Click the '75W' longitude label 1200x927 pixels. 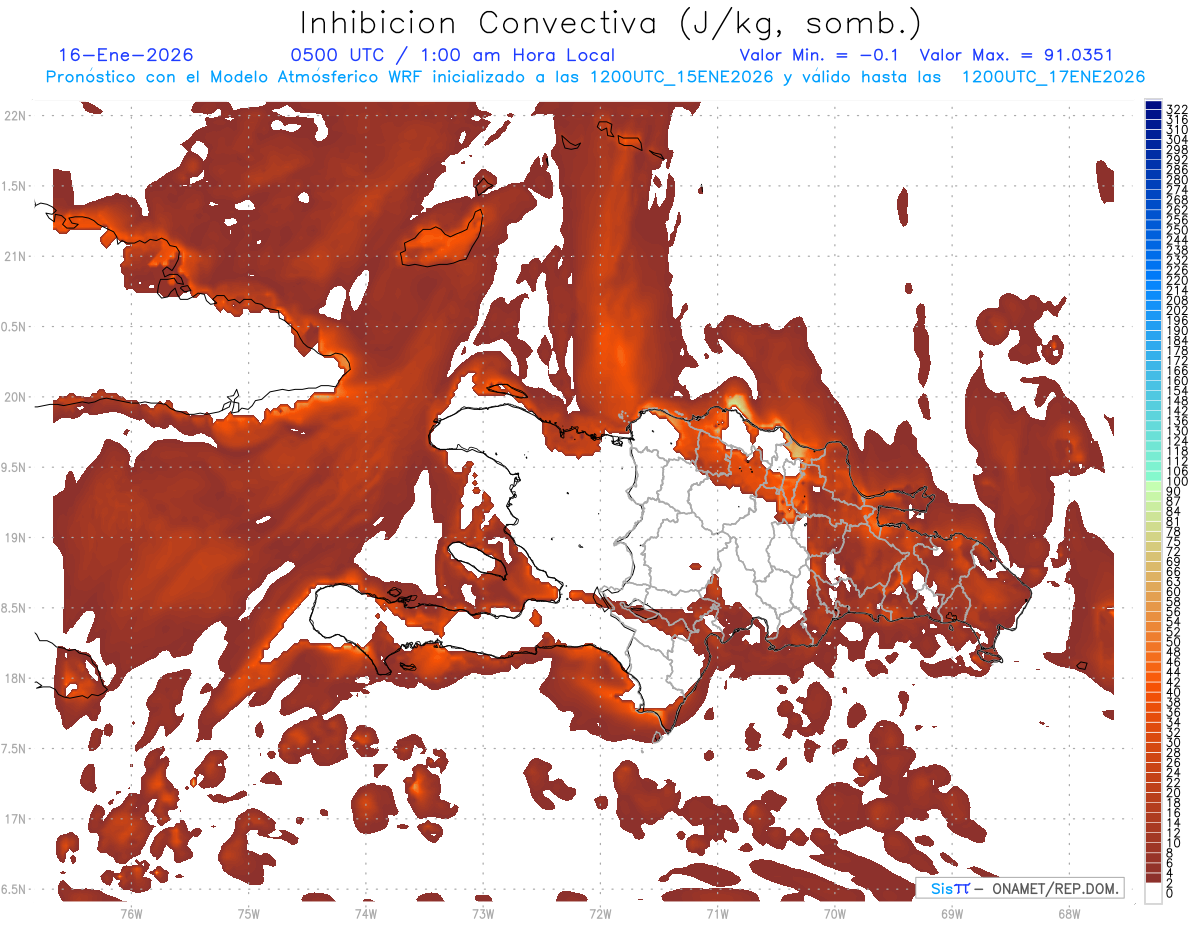pos(249,913)
